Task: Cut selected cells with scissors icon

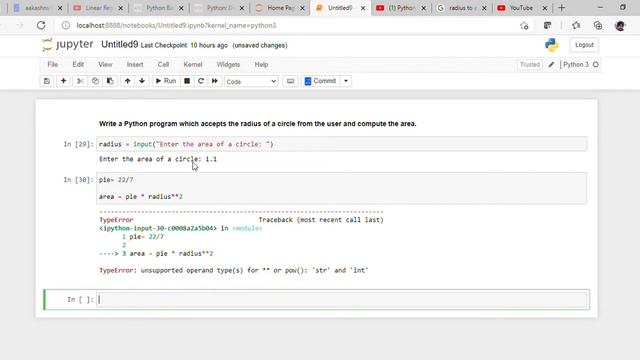Action: [x=80, y=81]
